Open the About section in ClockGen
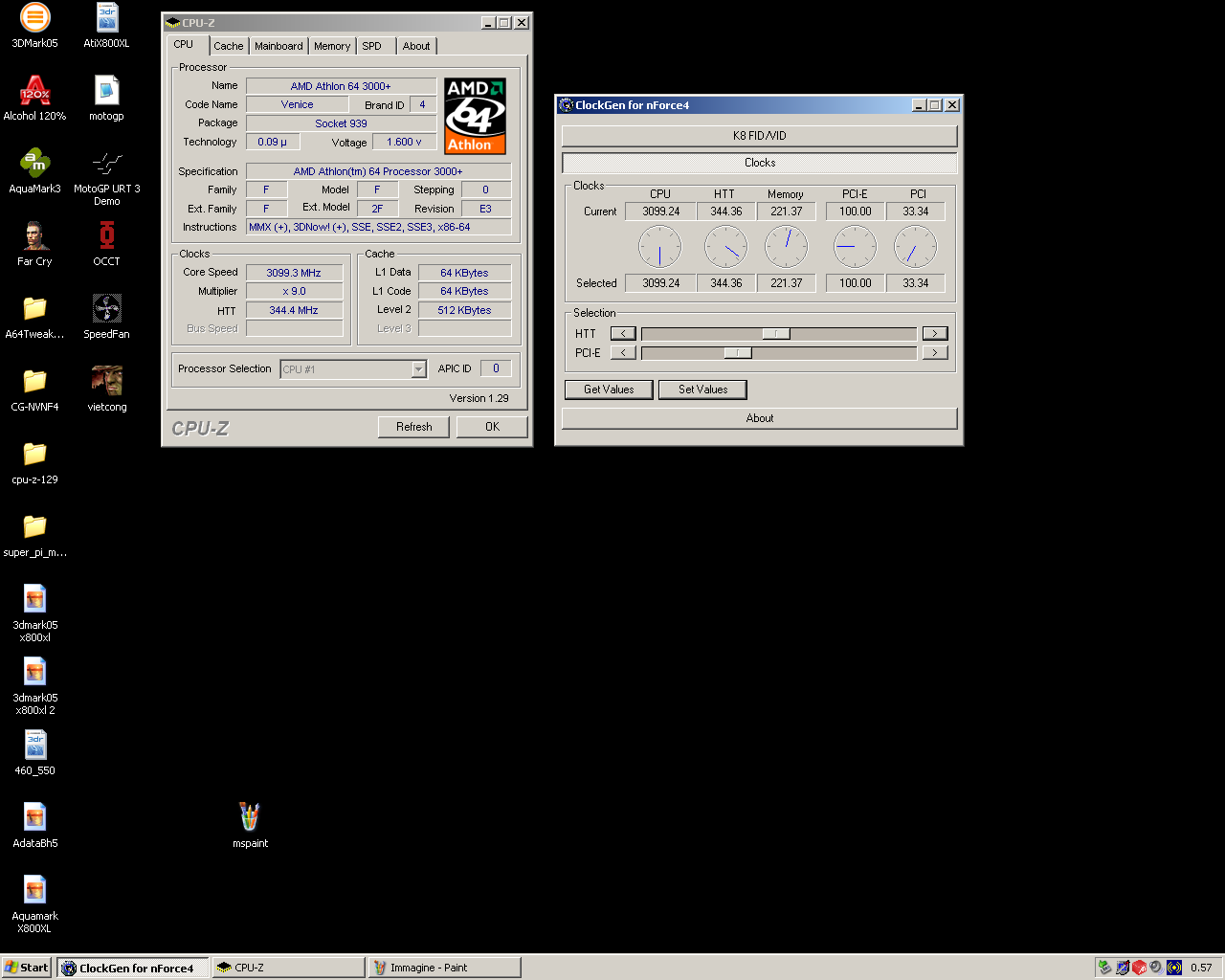 [x=759, y=418]
